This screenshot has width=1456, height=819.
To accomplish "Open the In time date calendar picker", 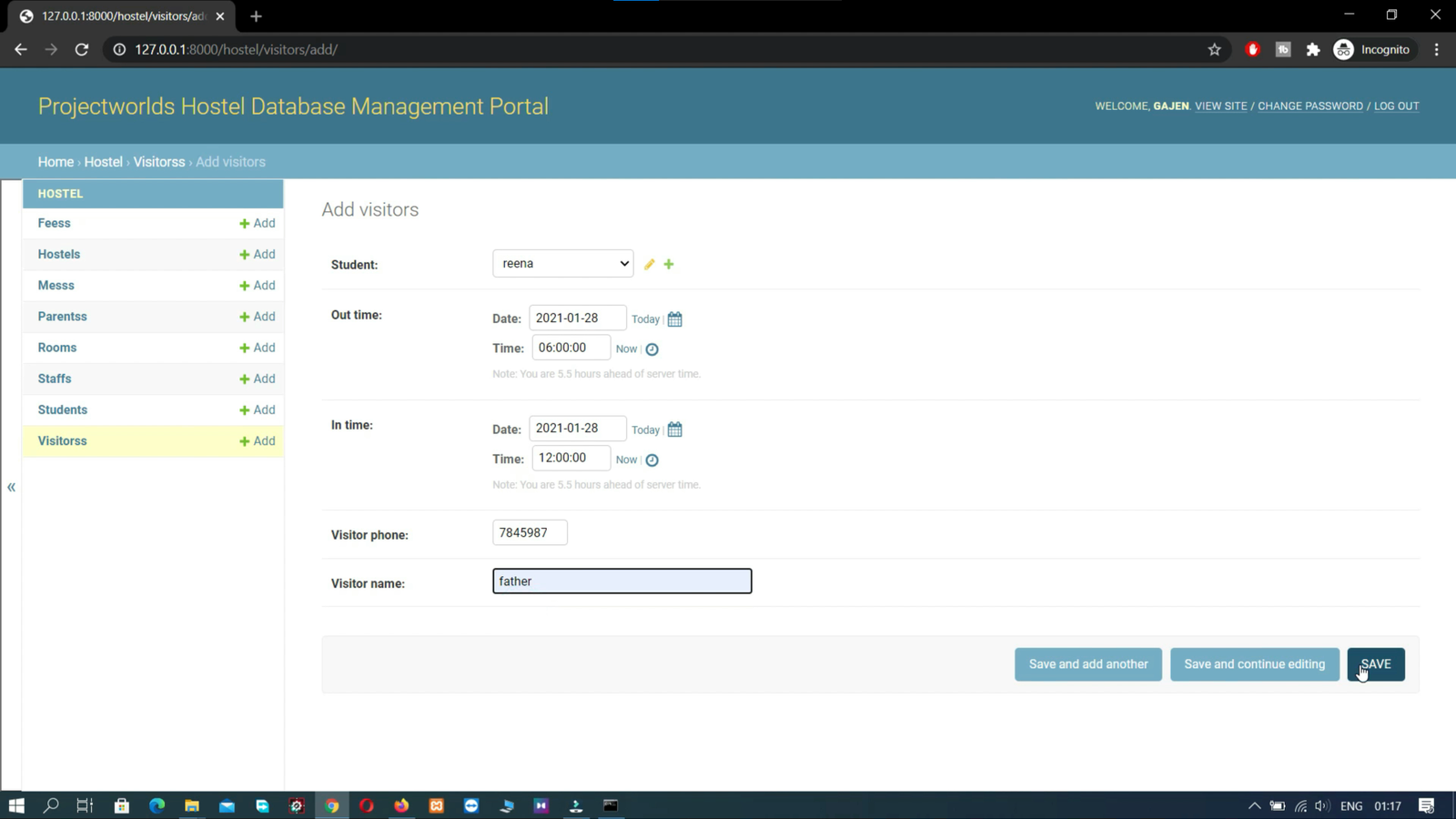I will tap(674, 430).
